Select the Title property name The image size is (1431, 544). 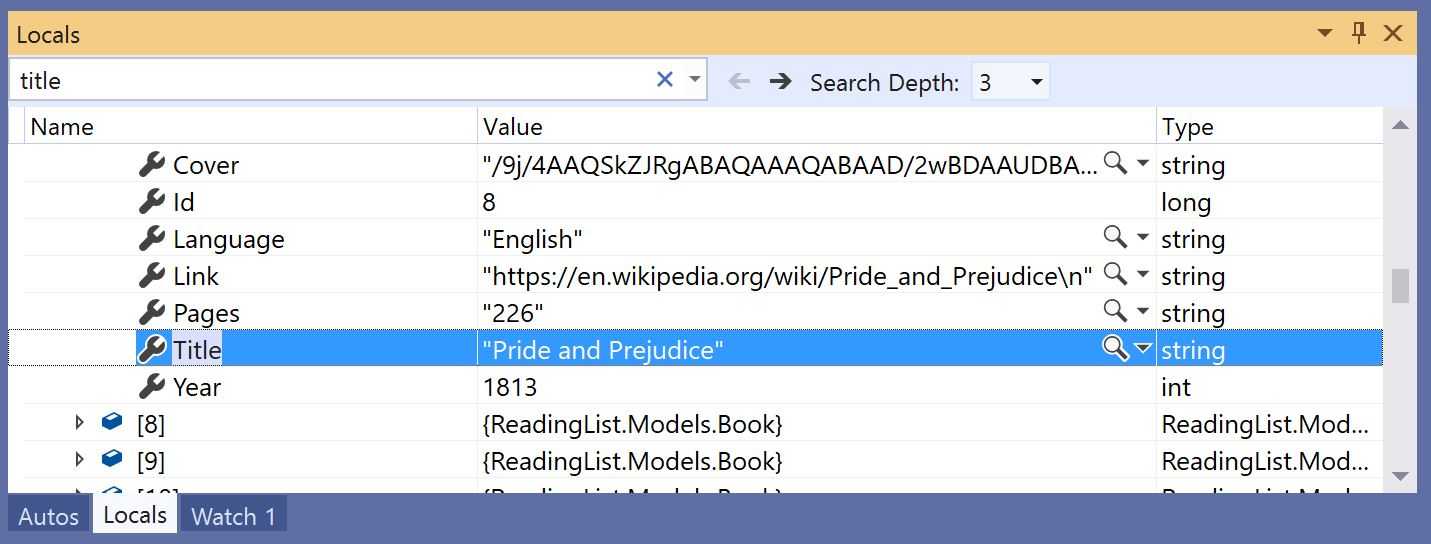[x=197, y=350]
